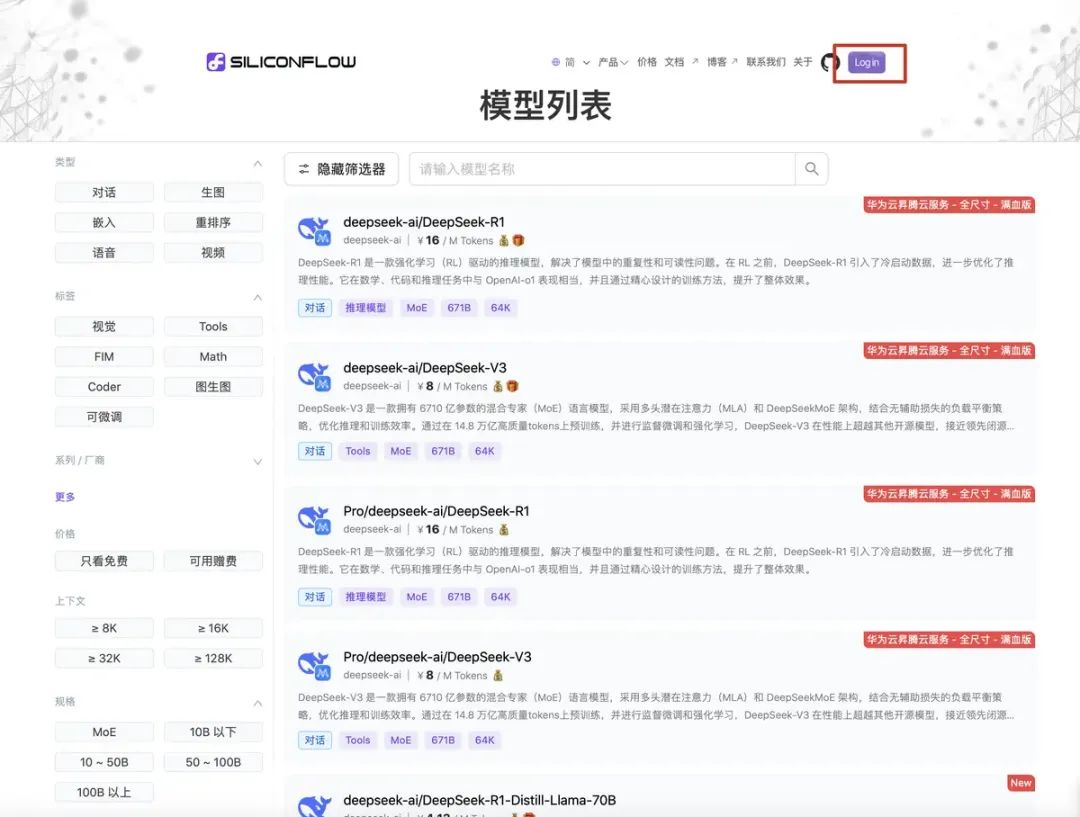
Task: Select the ≥ 32K context filter
Action: click(104, 659)
